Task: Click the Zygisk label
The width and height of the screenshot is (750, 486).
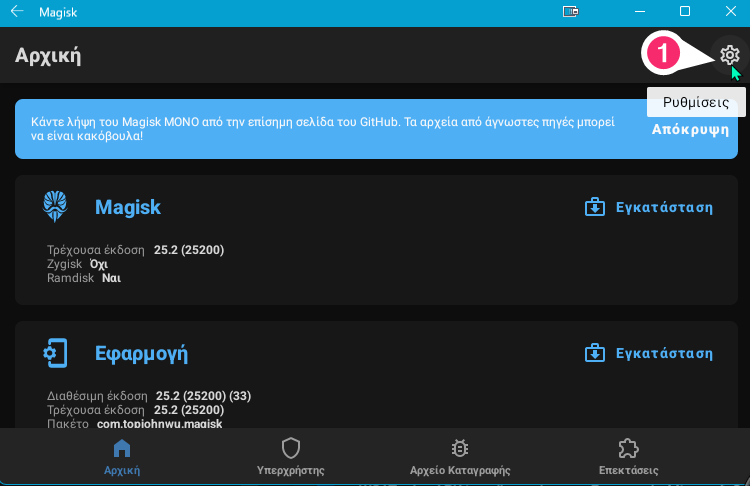Action: (x=64, y=264)
